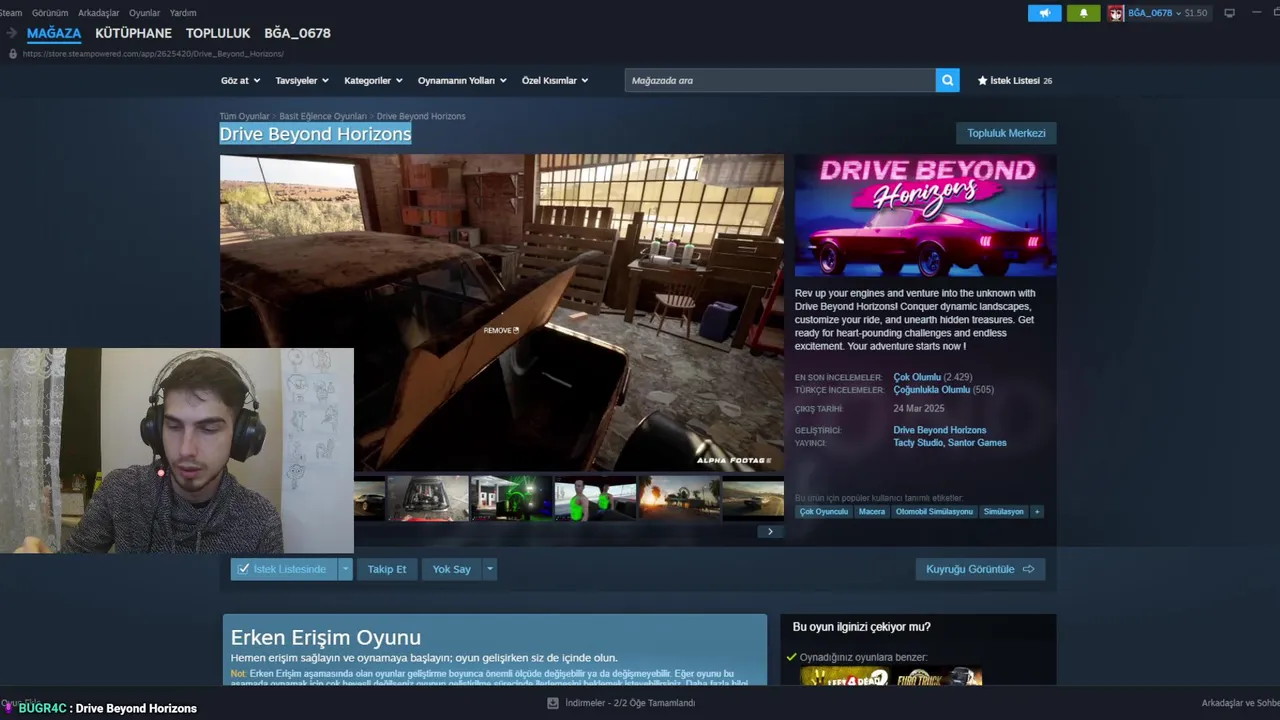The width and height of the screenshot is (1280, 720).
Task: Switch to the MAĞAZA tab
Action: (x=54, y=33)
